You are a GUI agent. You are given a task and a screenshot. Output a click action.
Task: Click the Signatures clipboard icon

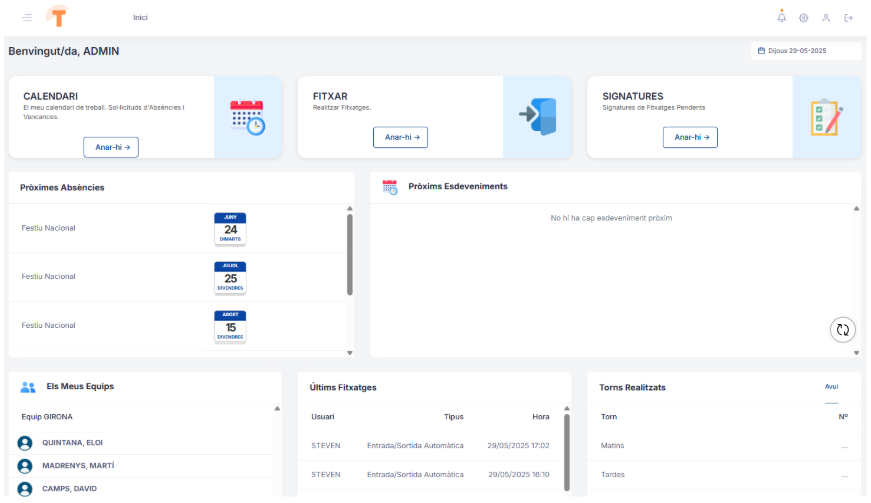tap(826, 117)
